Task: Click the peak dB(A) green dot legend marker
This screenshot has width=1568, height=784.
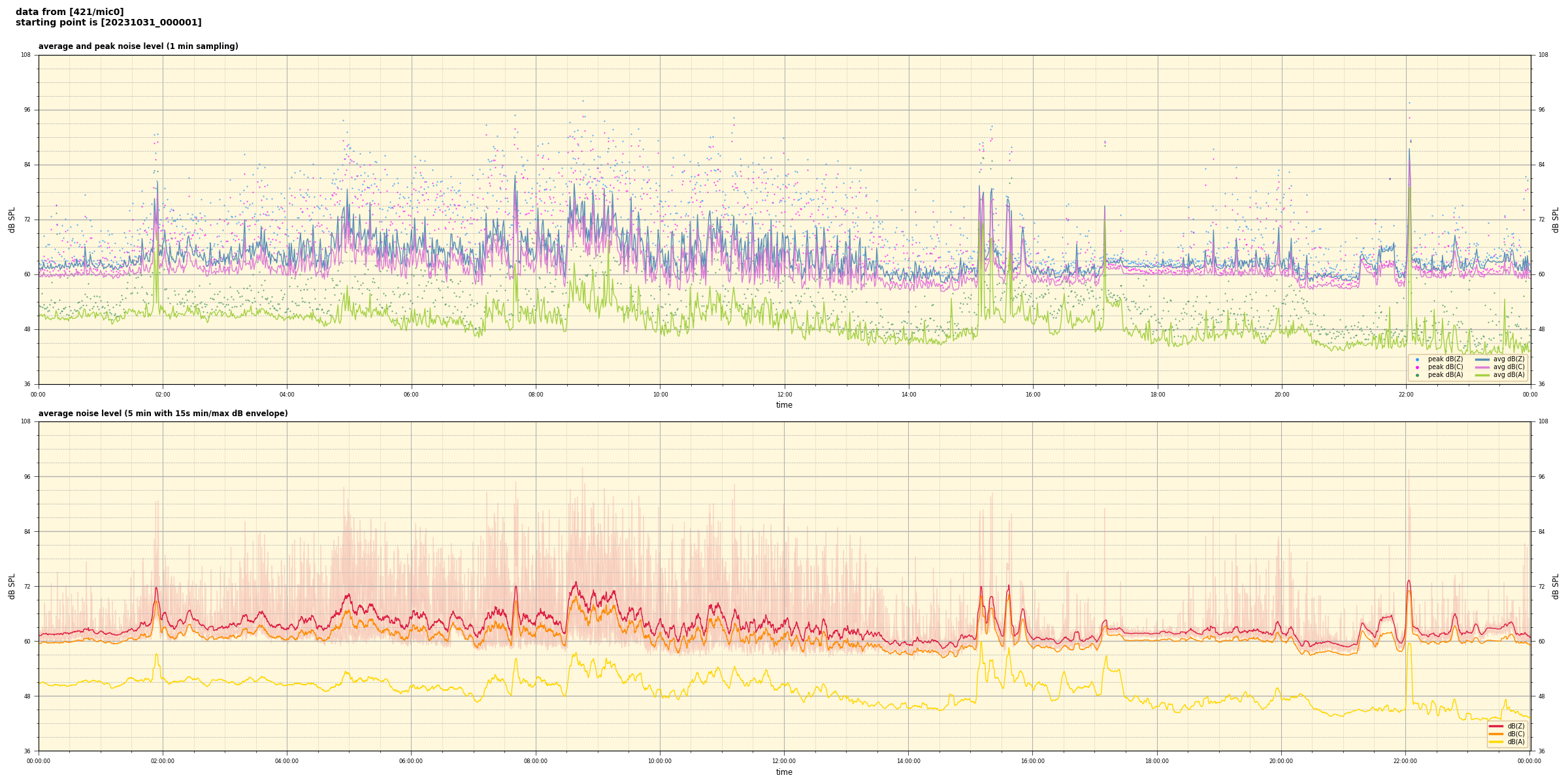Action: 1417,375
